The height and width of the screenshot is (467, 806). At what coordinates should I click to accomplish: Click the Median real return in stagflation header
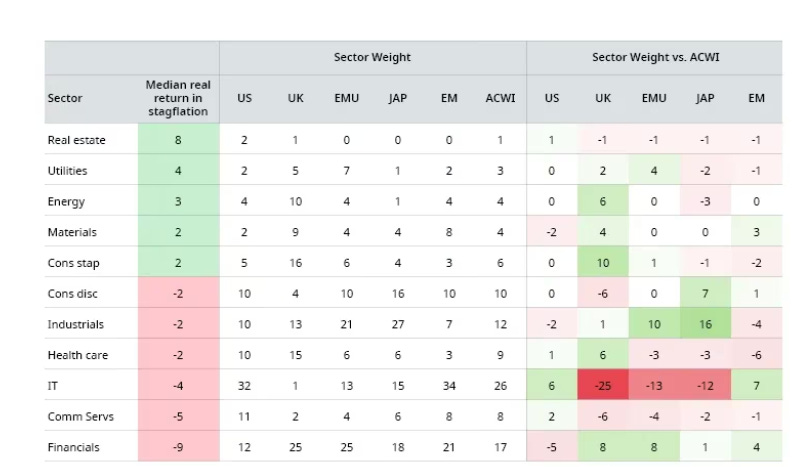pyautogui.click(x=178, y=98)
